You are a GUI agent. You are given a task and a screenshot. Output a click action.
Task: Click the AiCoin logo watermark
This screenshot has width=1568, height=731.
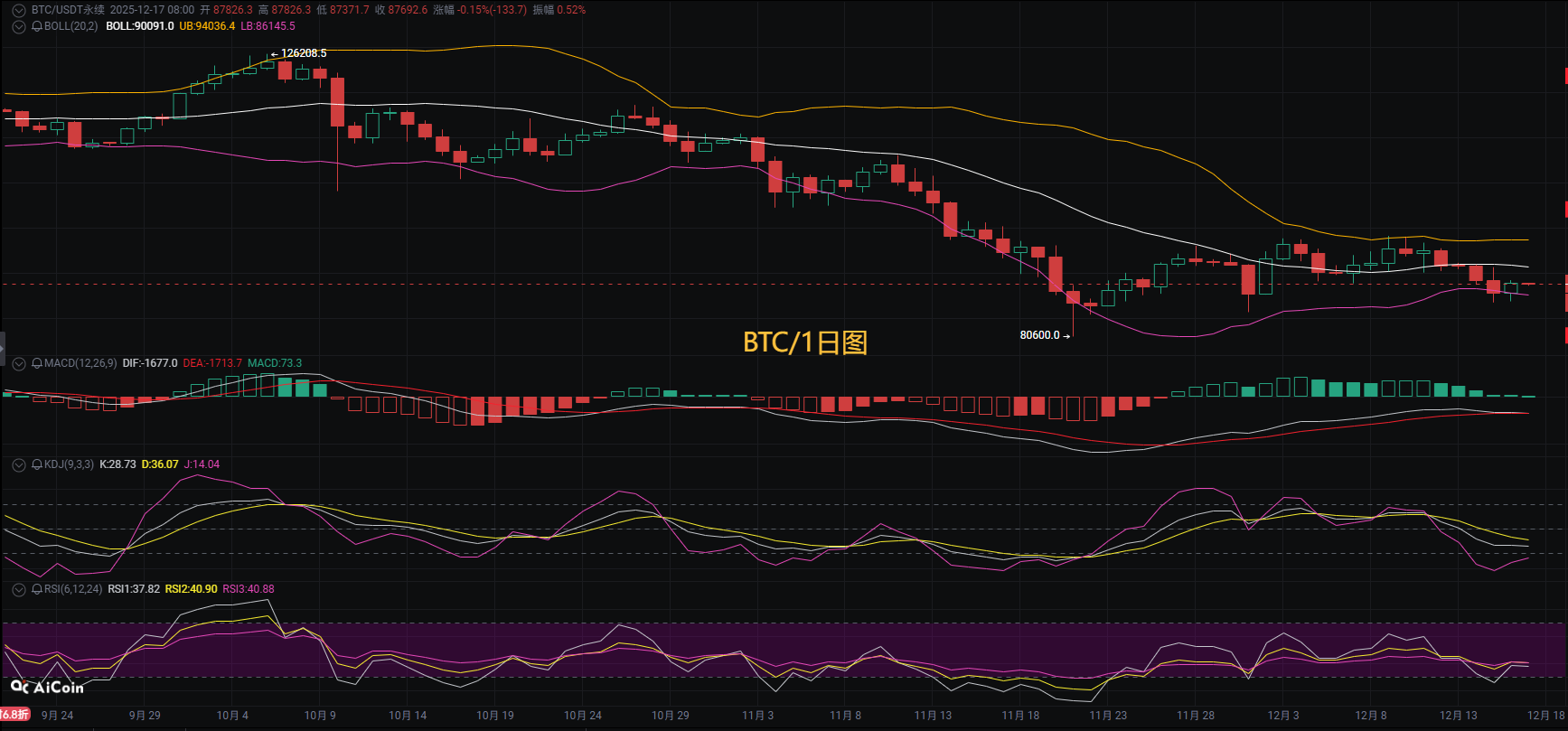click(47, 688)
